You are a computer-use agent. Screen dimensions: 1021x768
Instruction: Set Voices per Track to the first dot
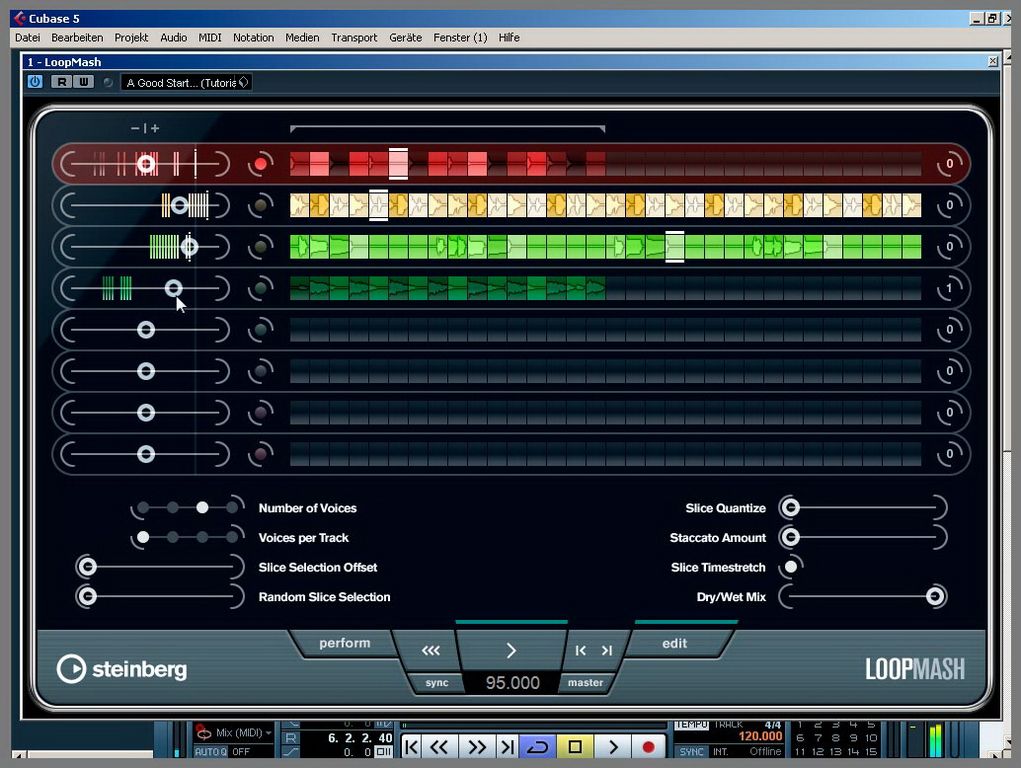143,537
